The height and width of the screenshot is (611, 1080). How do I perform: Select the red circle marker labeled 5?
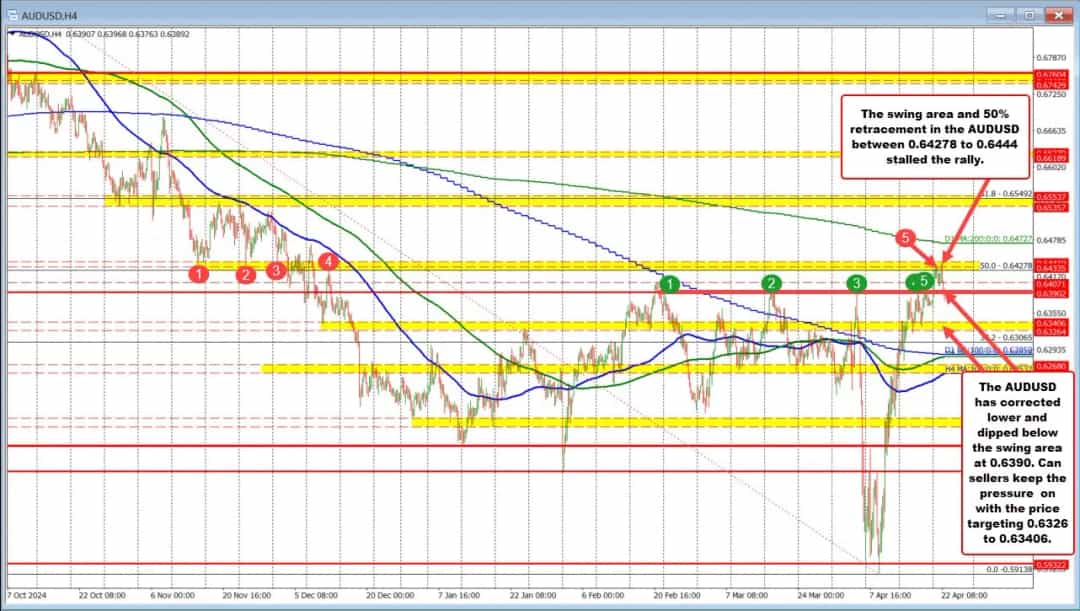pos(905,238)
